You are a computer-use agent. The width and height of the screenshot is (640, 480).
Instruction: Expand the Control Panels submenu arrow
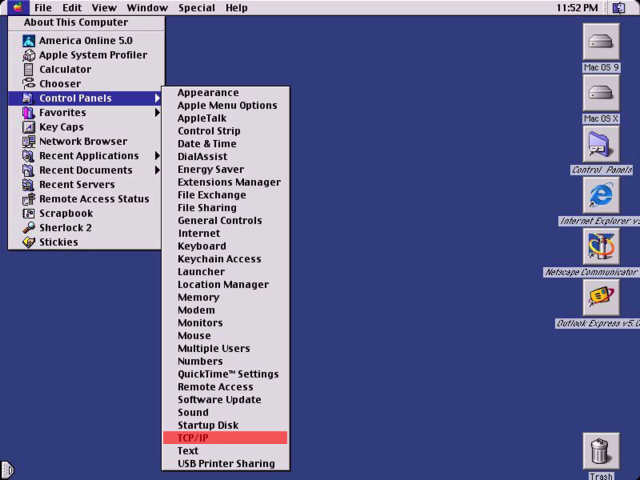pyautogui.click(x=157, y=98)
